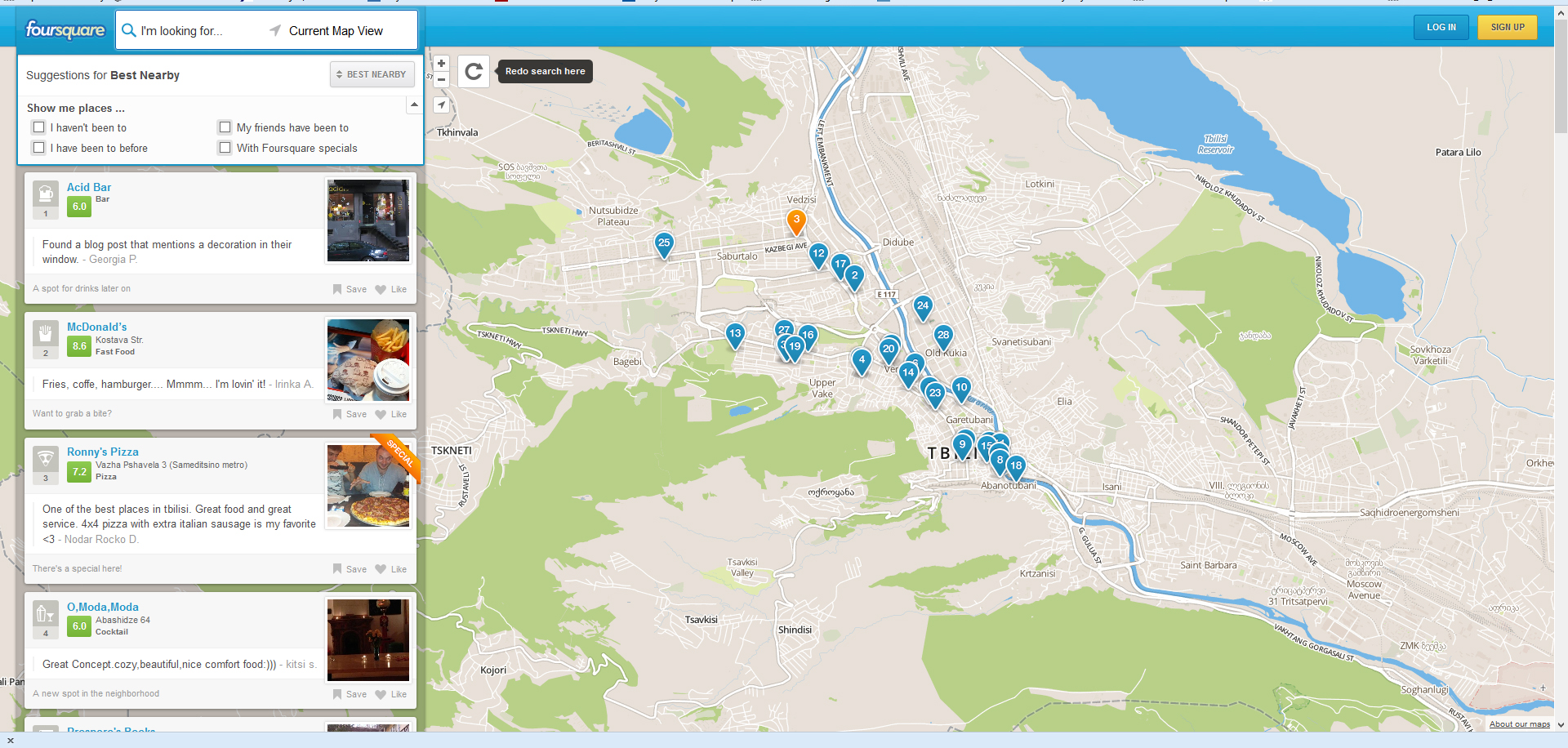
Task: Click the SIGN UP button
Action: pos(1508,27)
